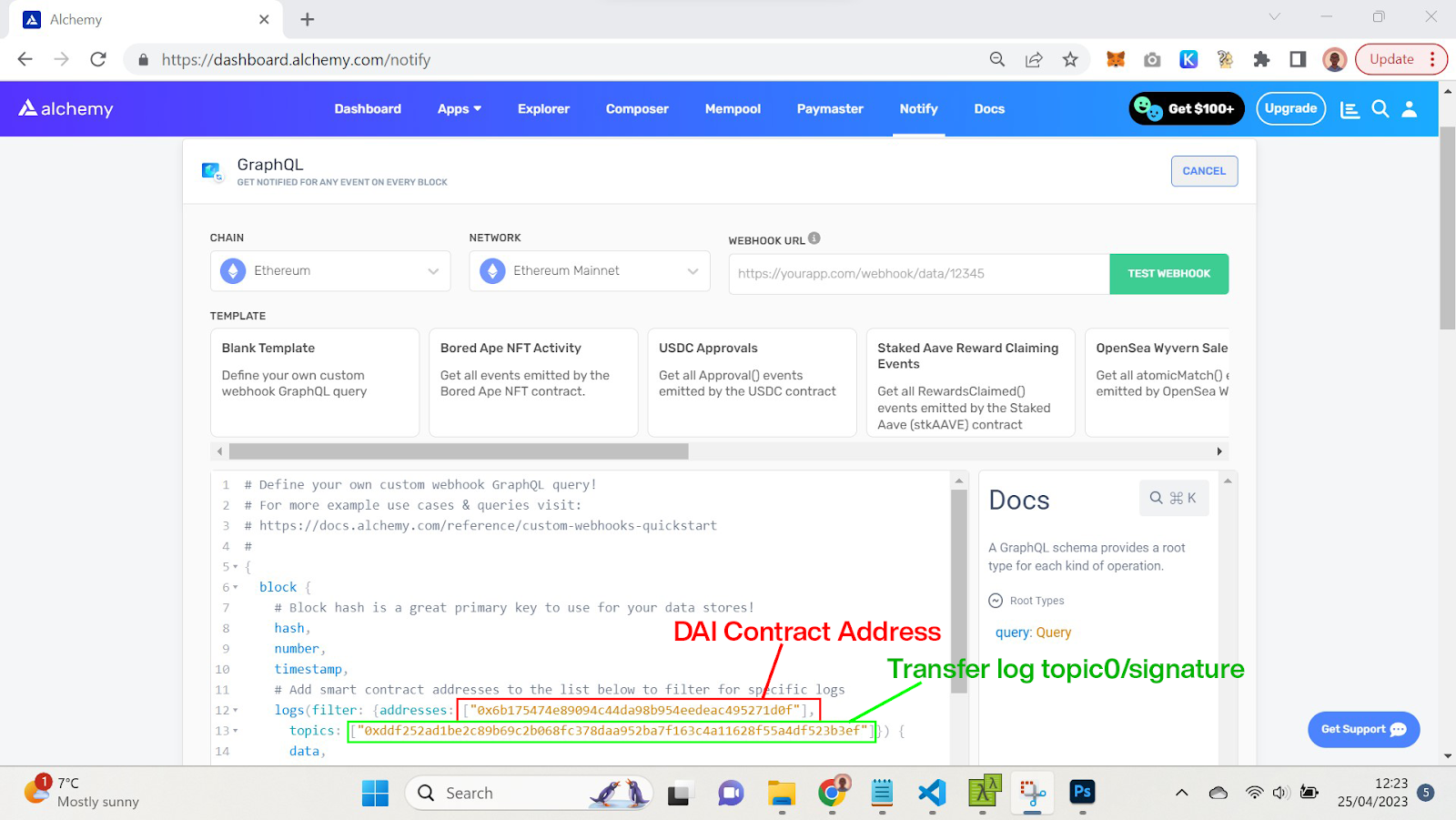Open Visual Studio Code from taskbar

[932, 793]
